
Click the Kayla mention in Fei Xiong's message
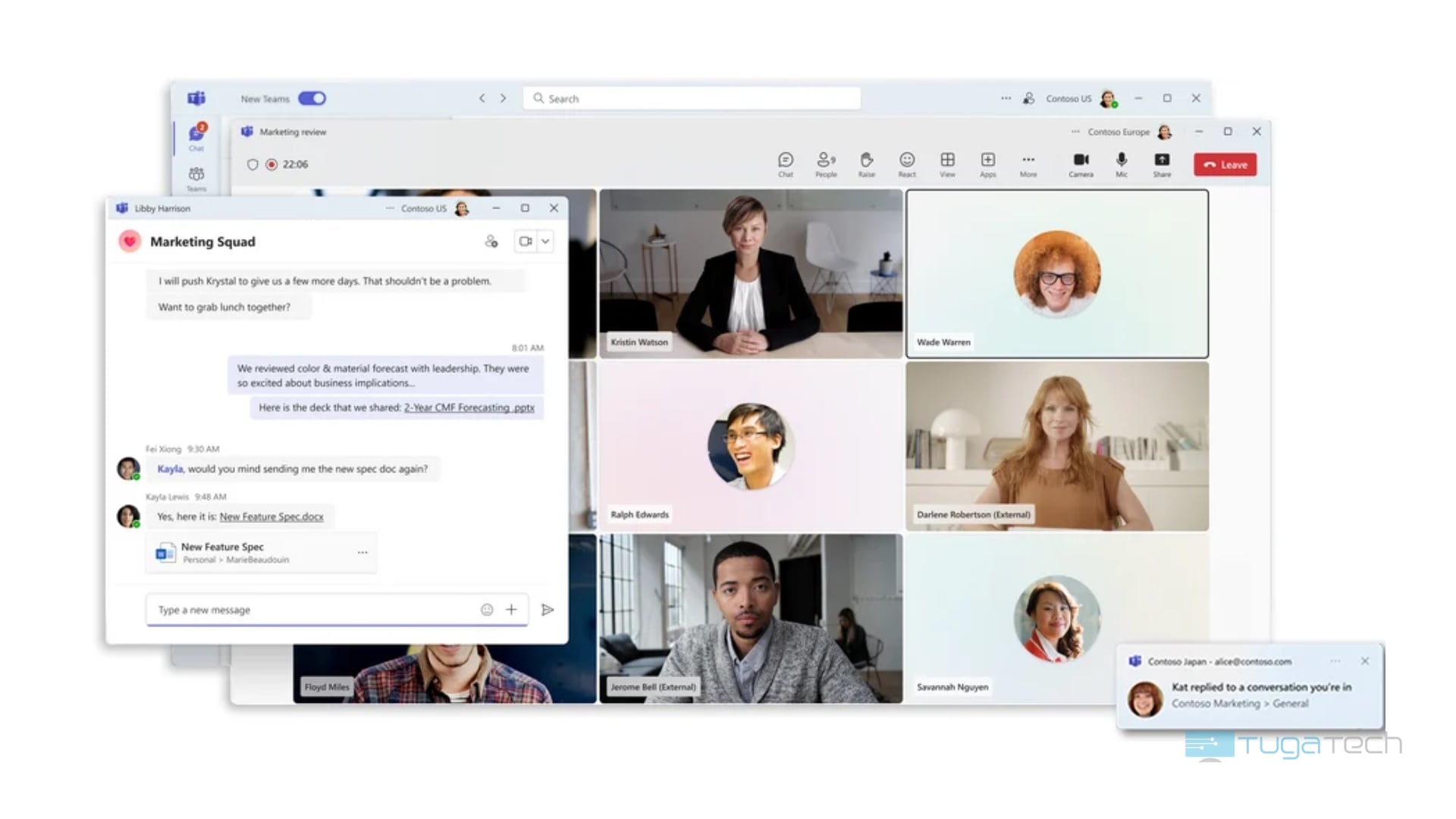click(170, 469)
